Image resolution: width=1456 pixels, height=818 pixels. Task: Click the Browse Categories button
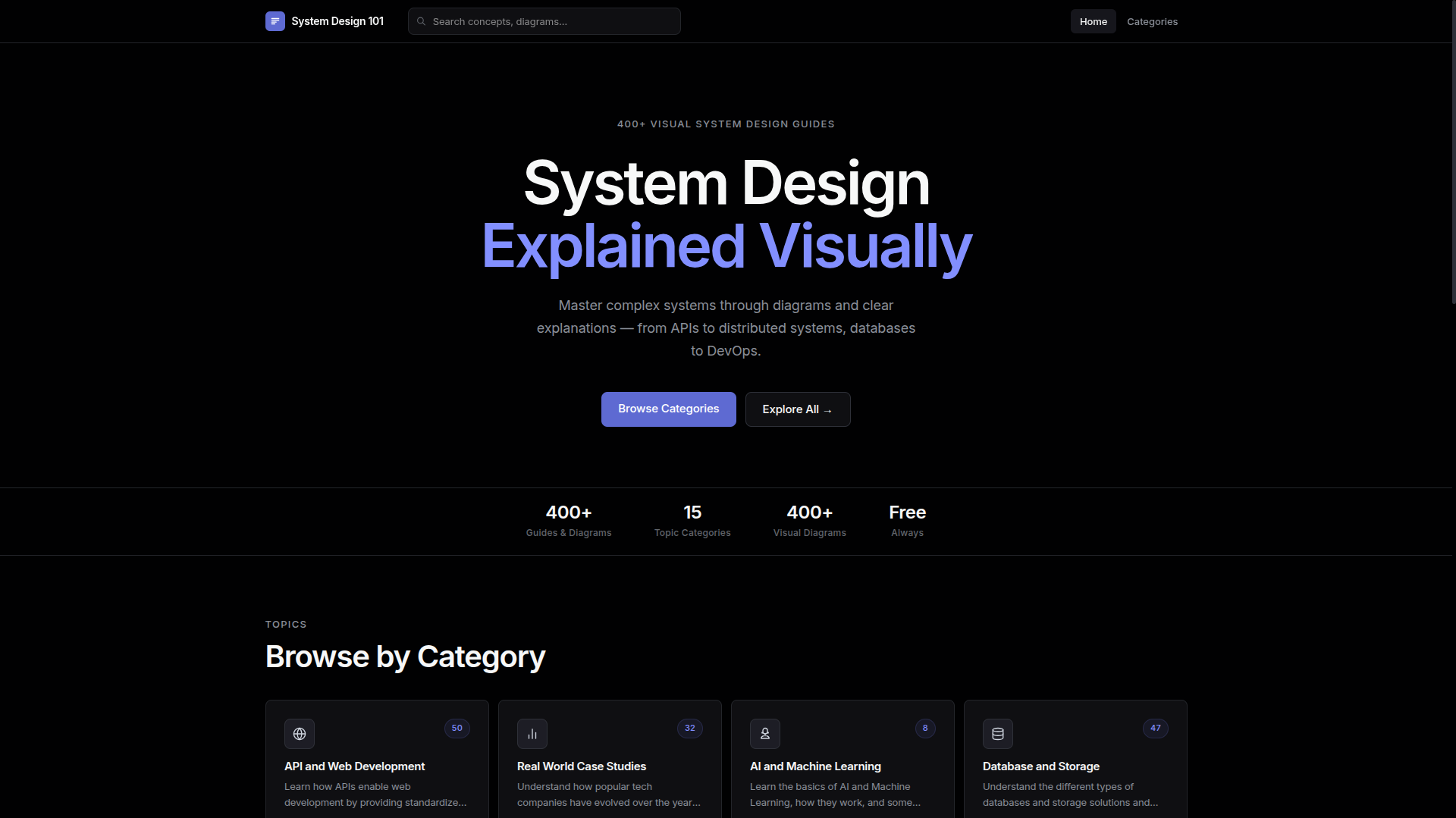click(669, 409)
